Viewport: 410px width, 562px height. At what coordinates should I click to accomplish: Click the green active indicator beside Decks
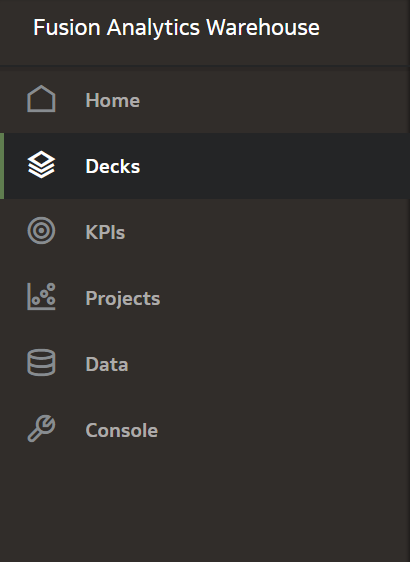[x=2, y=166]
